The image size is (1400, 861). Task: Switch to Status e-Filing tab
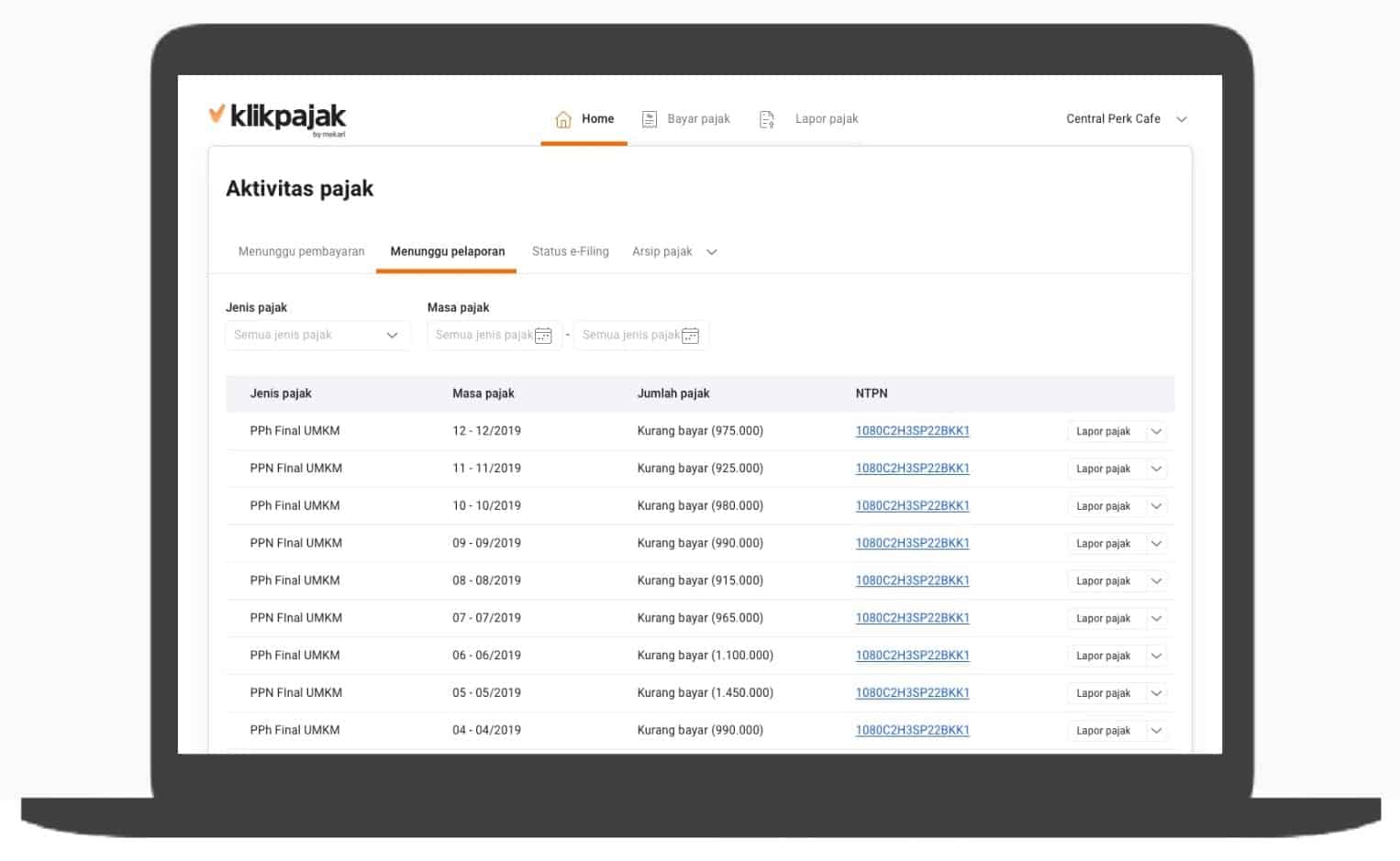click(571, 251)
